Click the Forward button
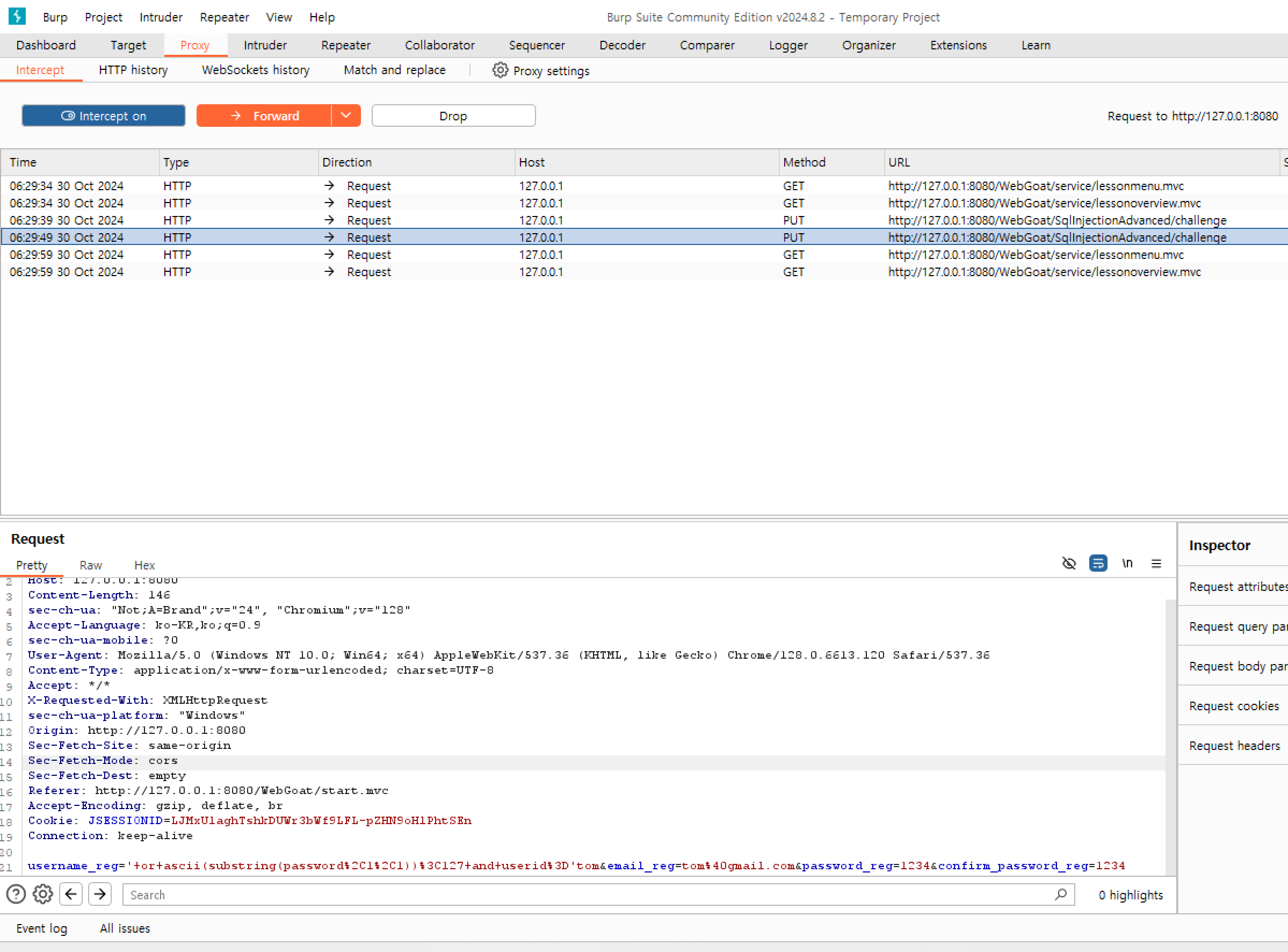This screenshot has height=952, width=1288. [x=264, y=116]
